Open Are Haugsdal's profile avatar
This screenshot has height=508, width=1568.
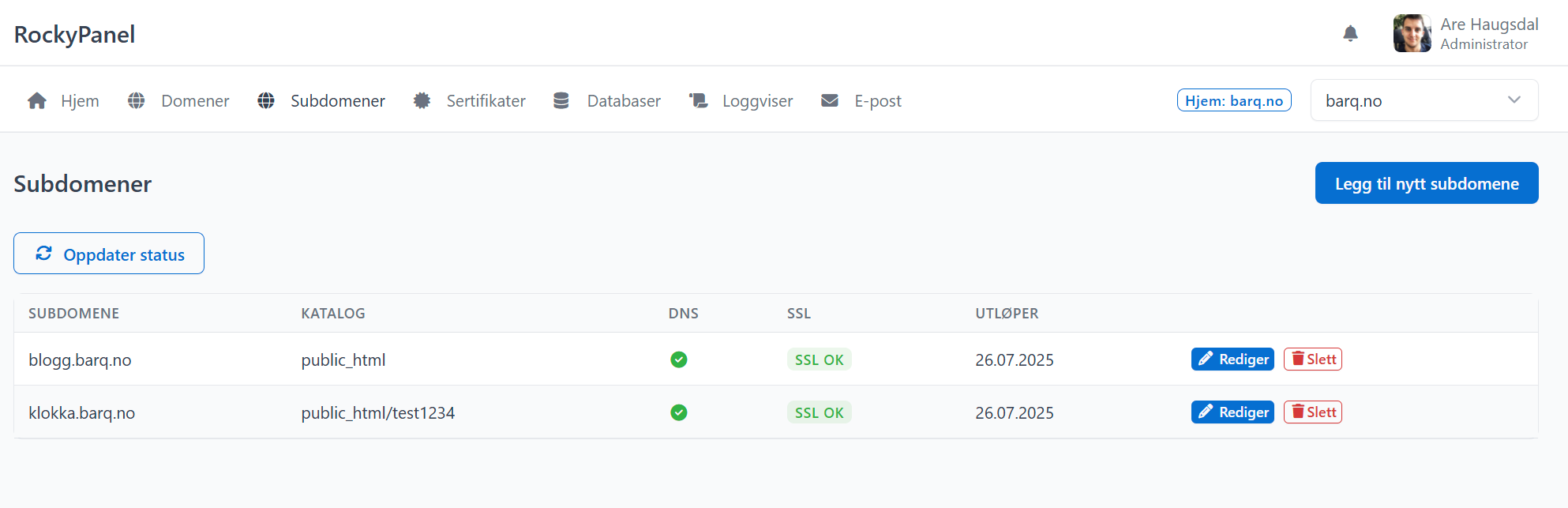coord(1412,33)
